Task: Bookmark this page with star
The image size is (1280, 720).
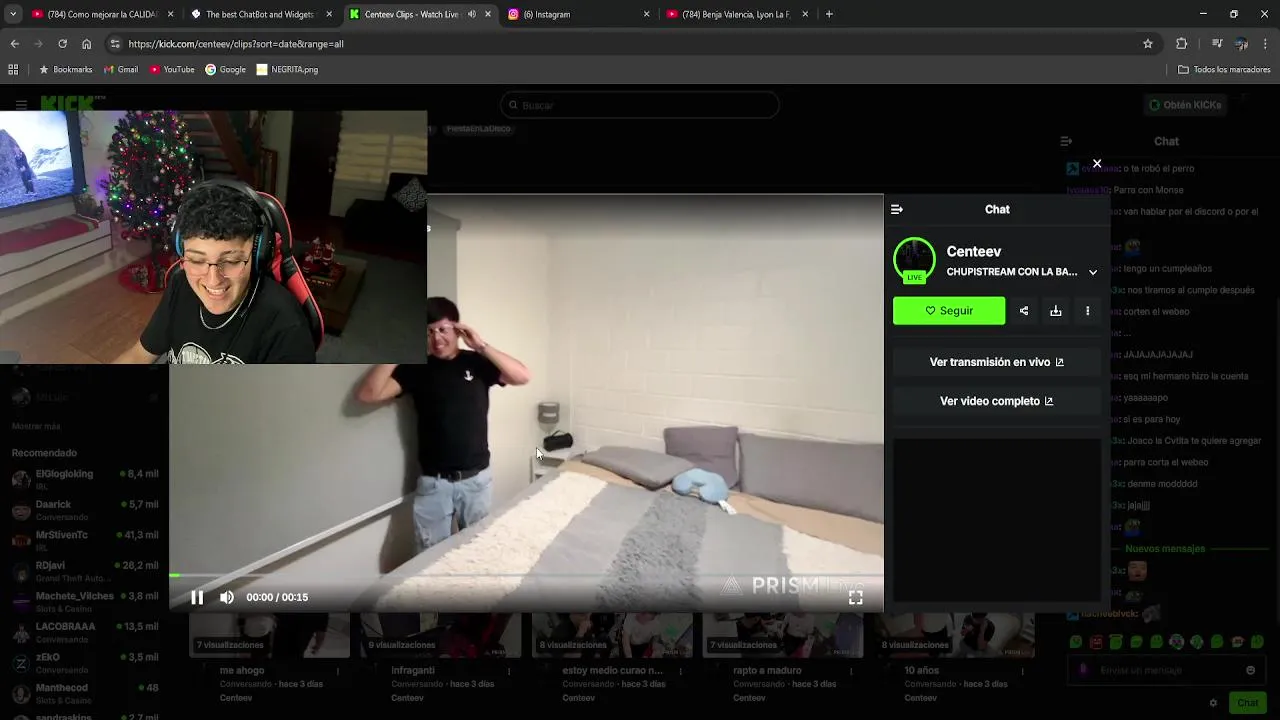Action: tap(1148, 44)
